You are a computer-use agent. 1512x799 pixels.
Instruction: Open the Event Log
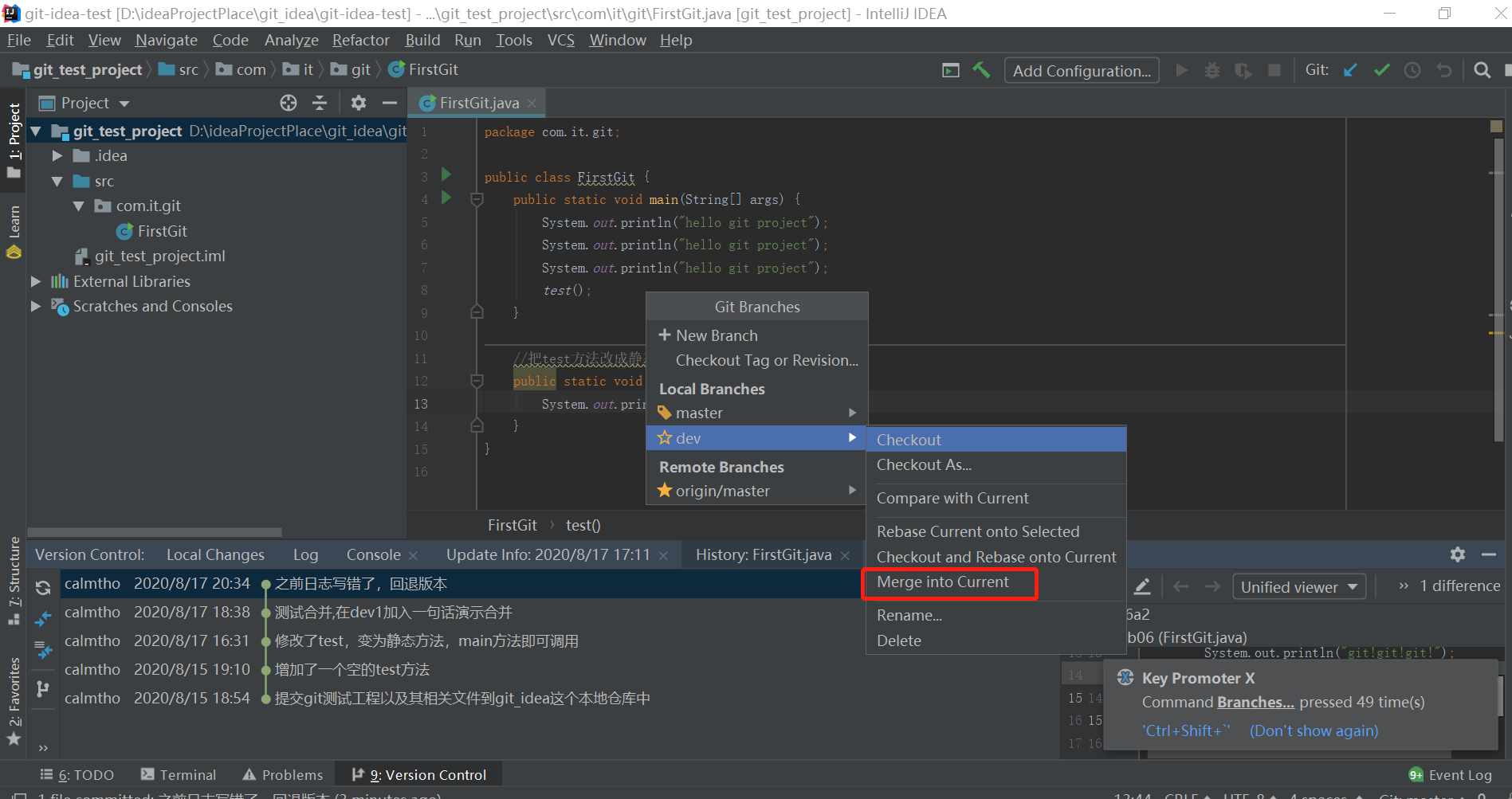tap(1451, 775)
